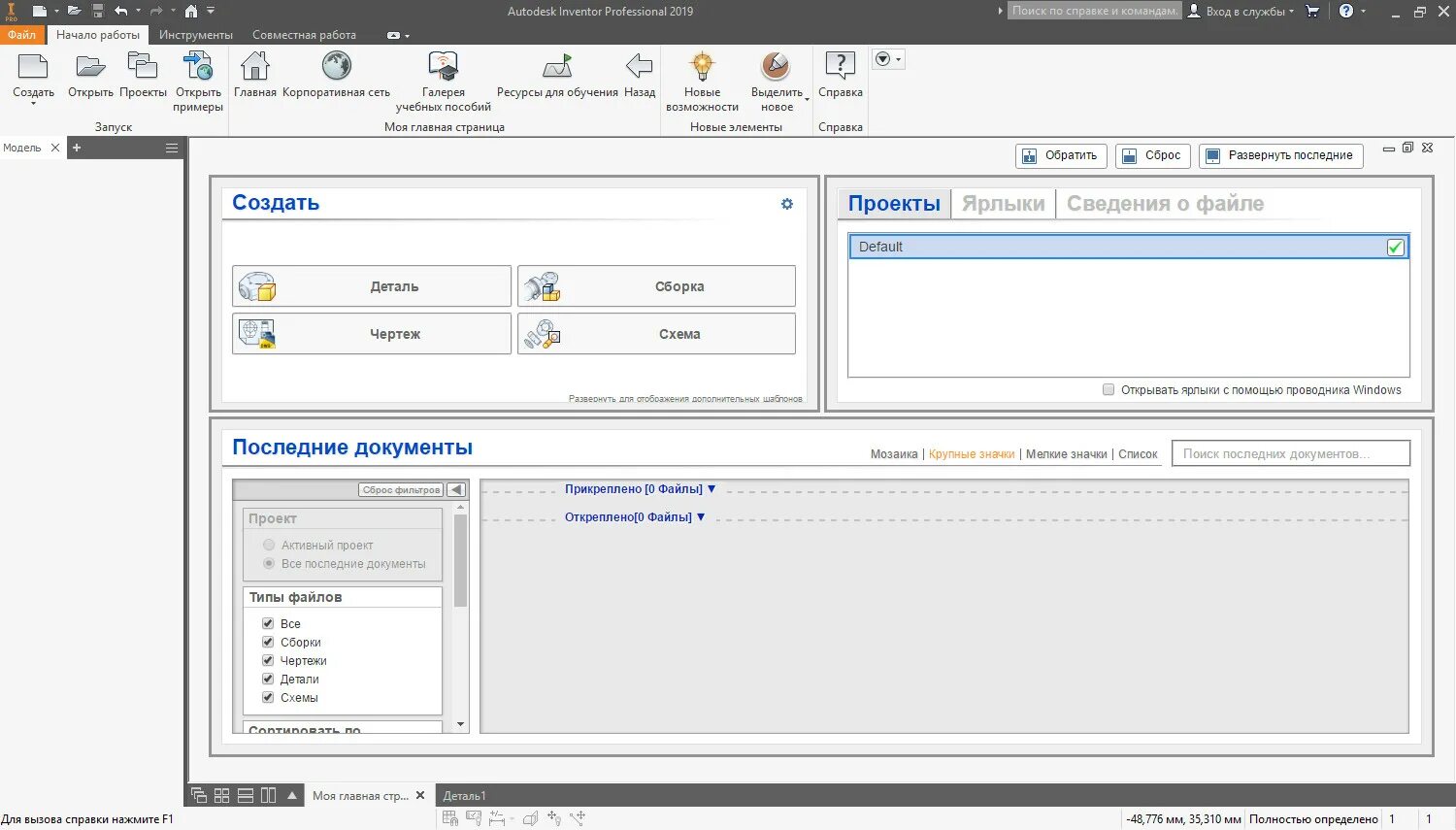Screen dimensions: 1456x830
Task: Open the customize quick access toolbar dropdown
Action: [211, 11]
